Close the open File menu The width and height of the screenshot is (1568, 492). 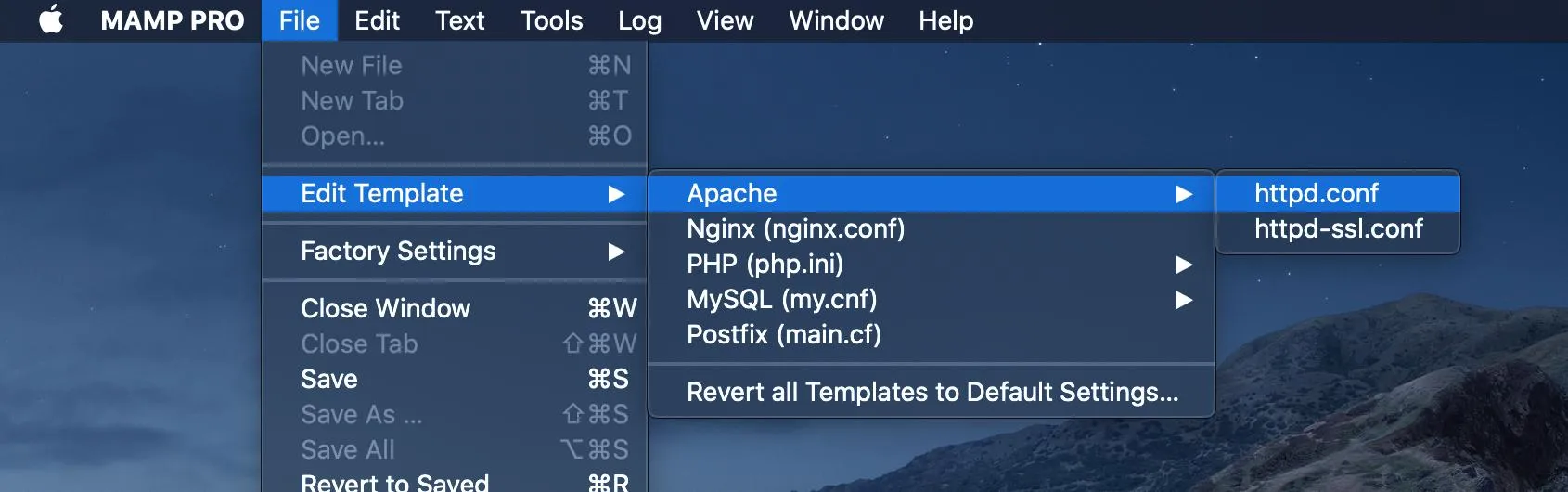[299, 20]
